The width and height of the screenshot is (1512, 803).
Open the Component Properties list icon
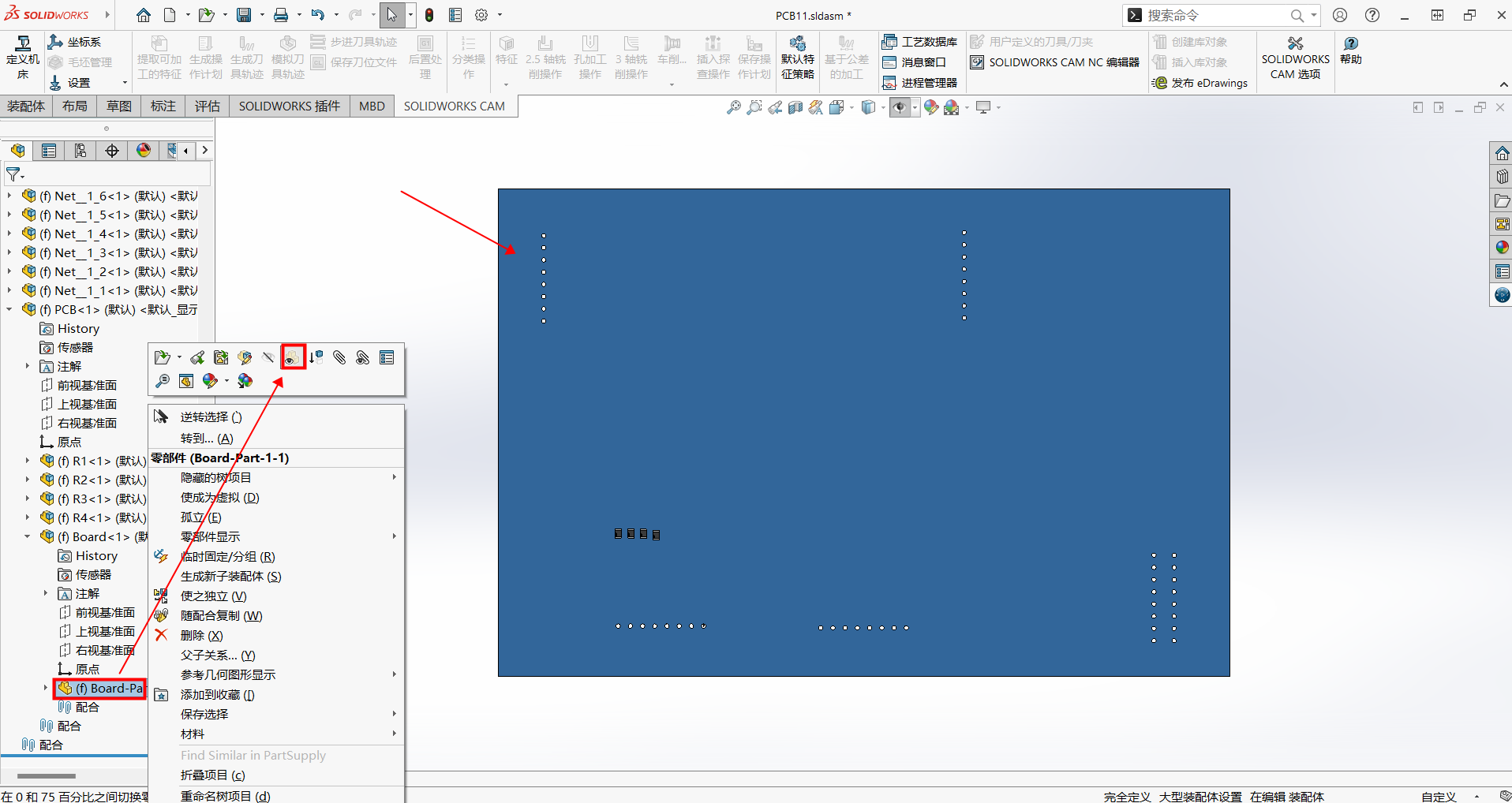click(x=387, y=358)
